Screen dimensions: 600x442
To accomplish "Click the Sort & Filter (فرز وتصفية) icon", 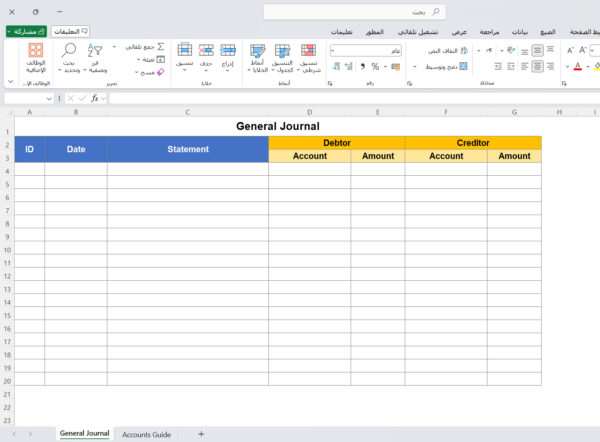I will coord(96,51).
